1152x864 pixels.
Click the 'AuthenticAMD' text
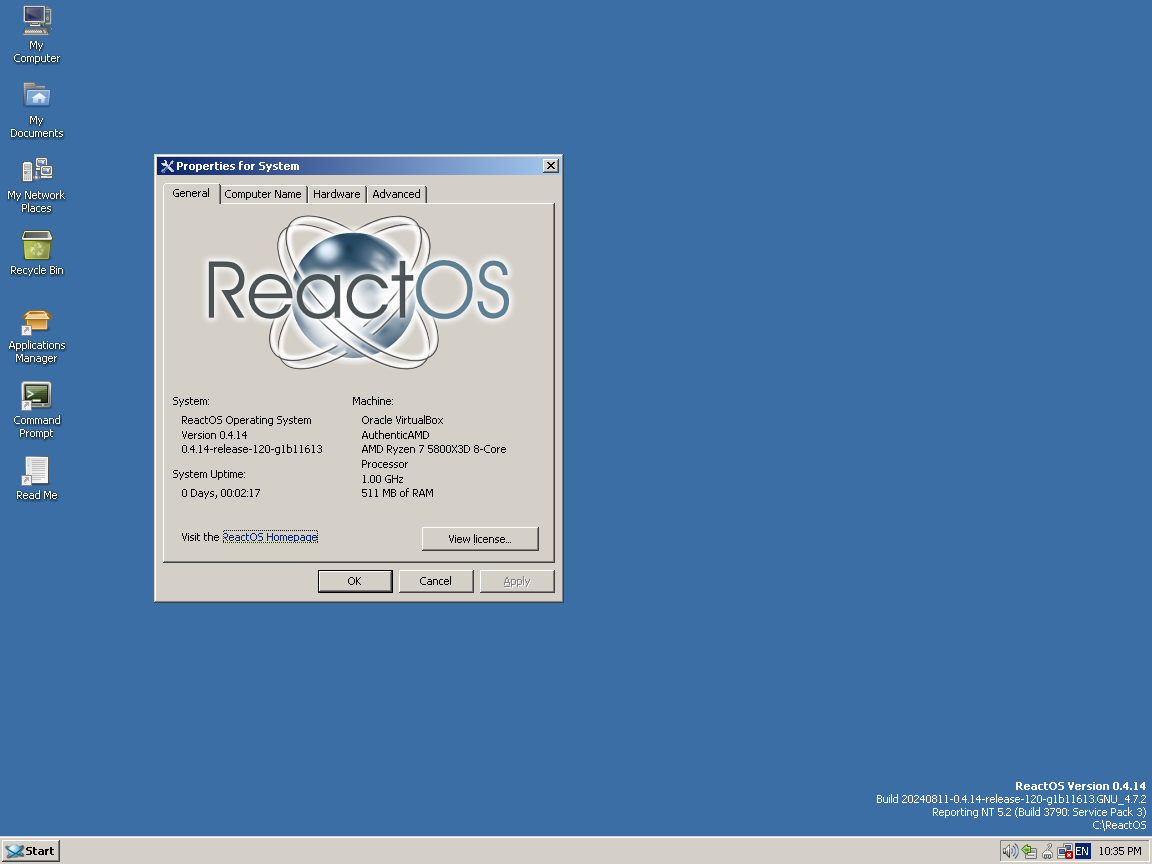pos(395,435)
